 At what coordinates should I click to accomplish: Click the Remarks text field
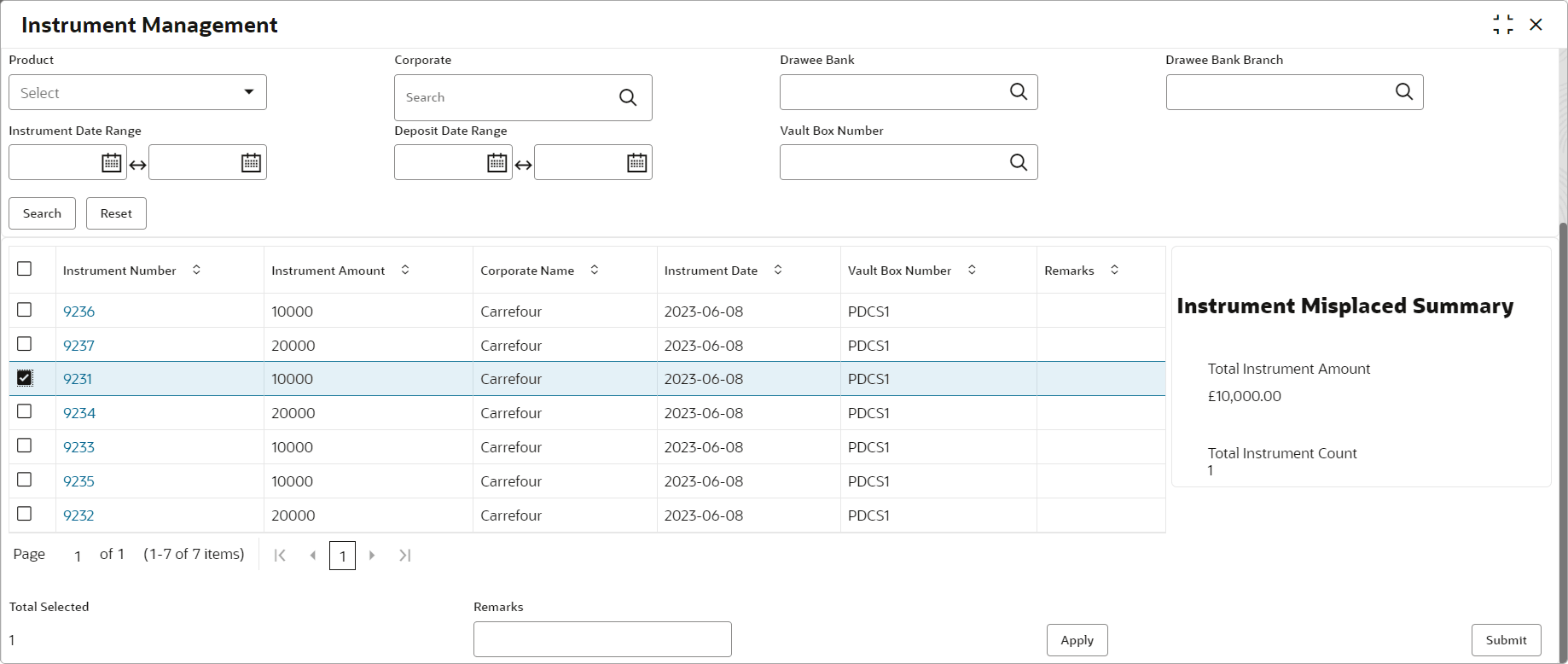(602, 639)
